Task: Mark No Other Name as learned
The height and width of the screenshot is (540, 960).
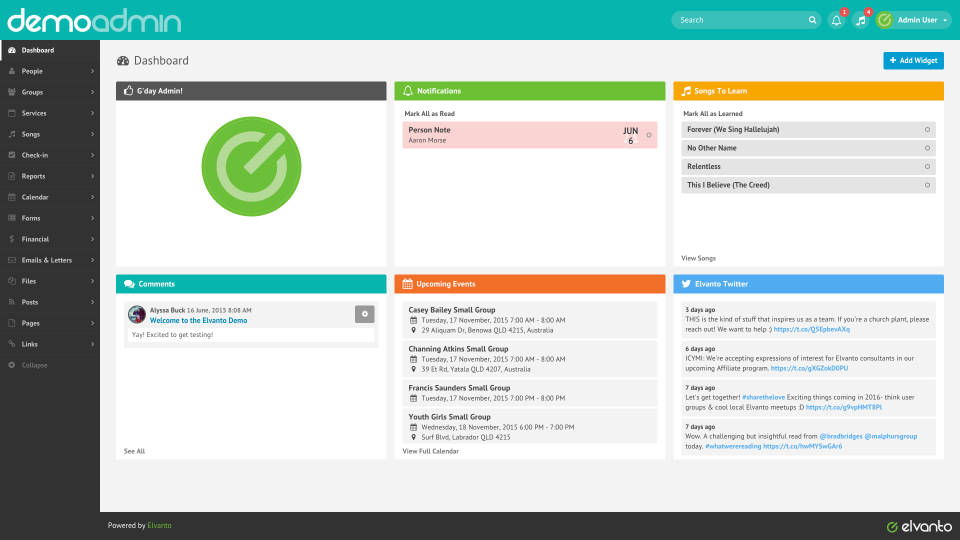Action: (927, 148)
